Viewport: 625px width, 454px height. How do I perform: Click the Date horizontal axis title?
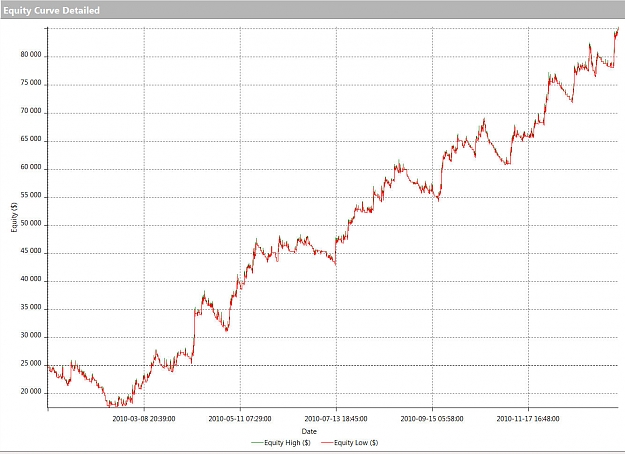309,431
